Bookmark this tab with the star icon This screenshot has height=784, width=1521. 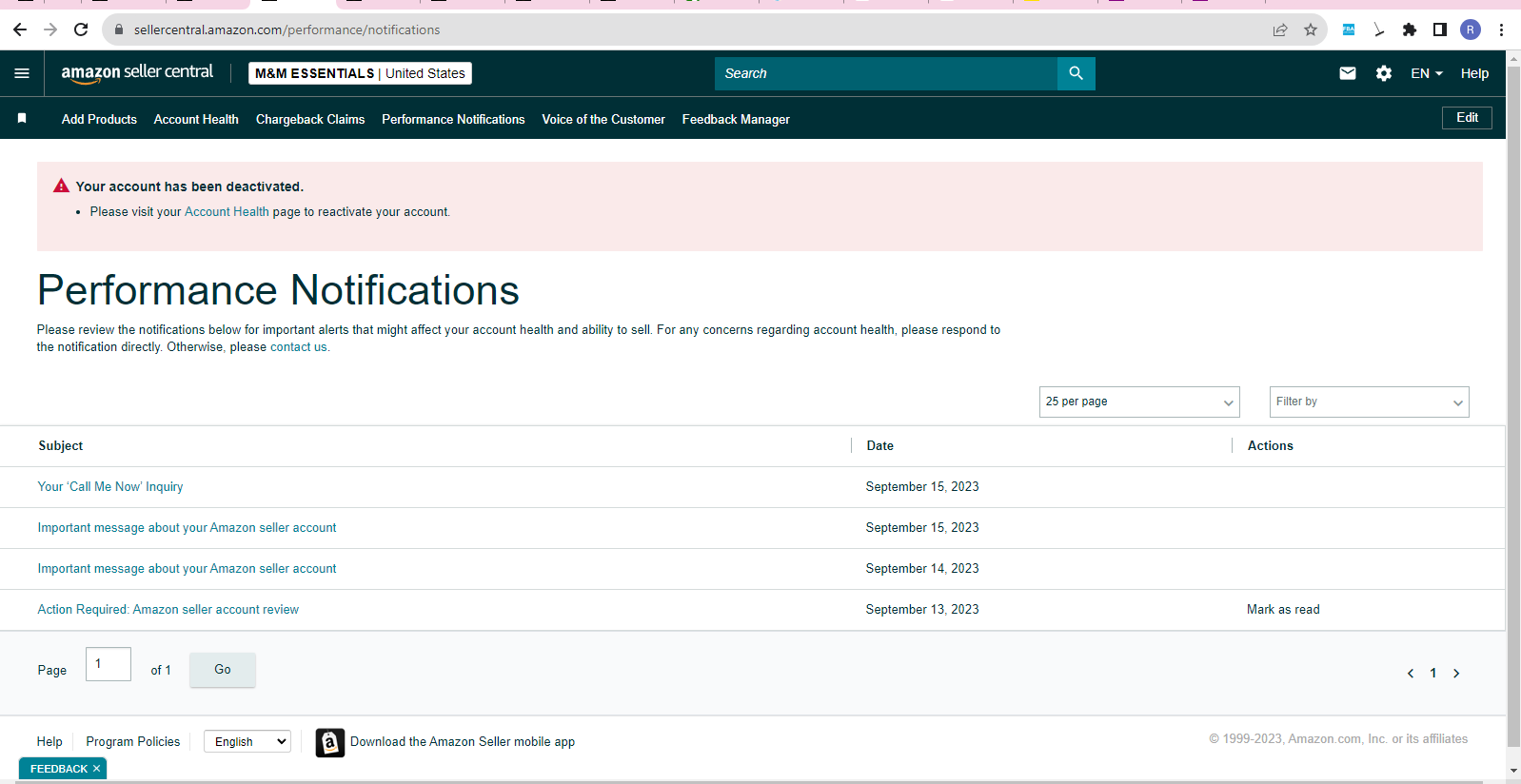pyautogui.click(x=1311, y=29)
